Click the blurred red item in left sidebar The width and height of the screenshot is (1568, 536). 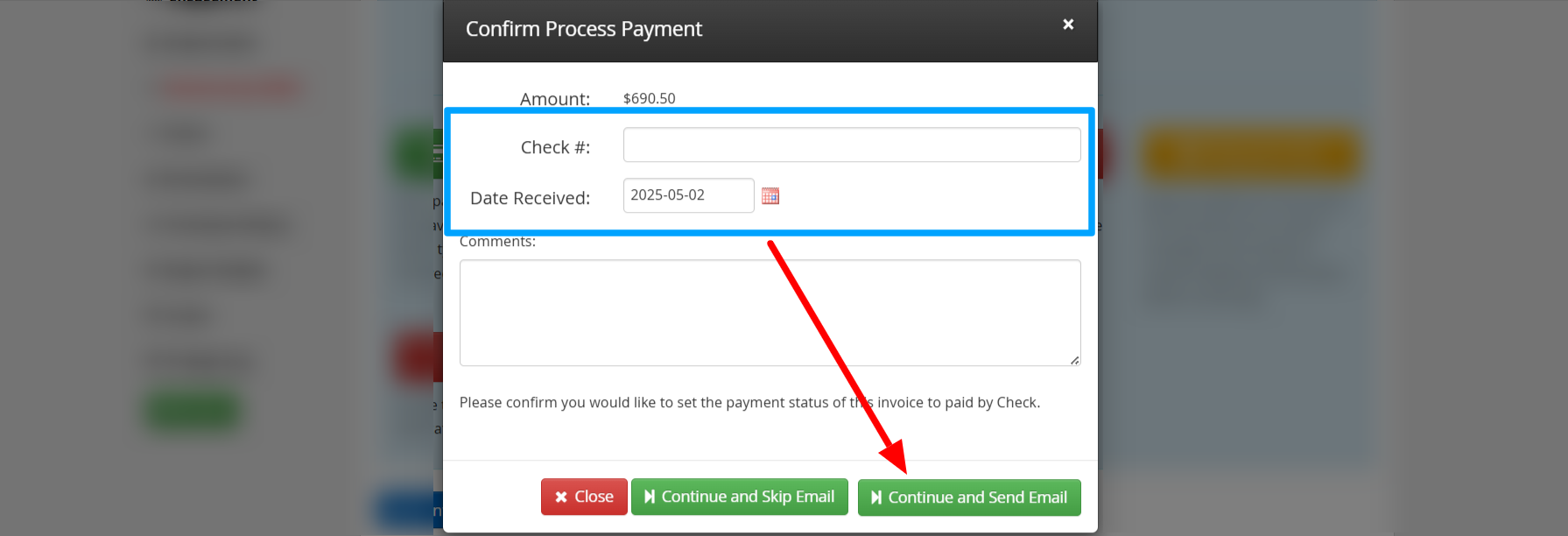229,88
